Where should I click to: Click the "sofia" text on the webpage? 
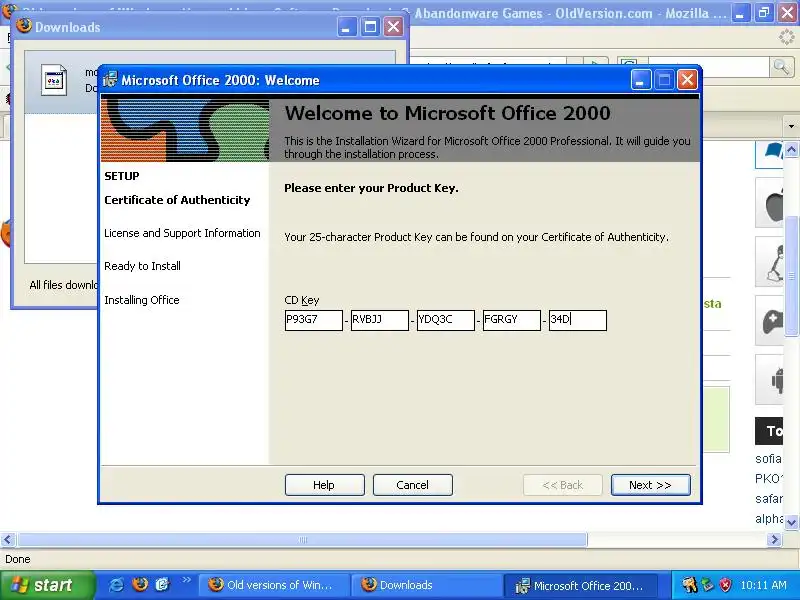pyautogui.click(x=769, y=458)
